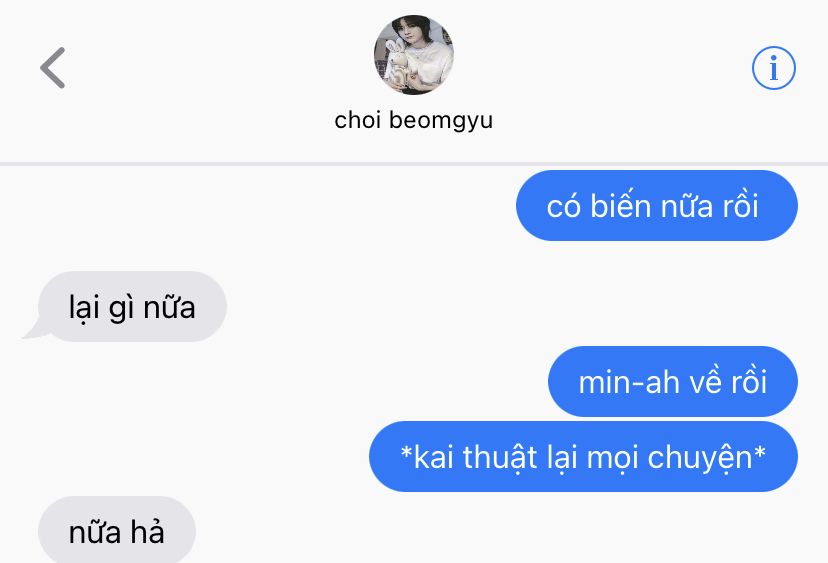Open the contact name choi beomgyu

coord(413,120)
